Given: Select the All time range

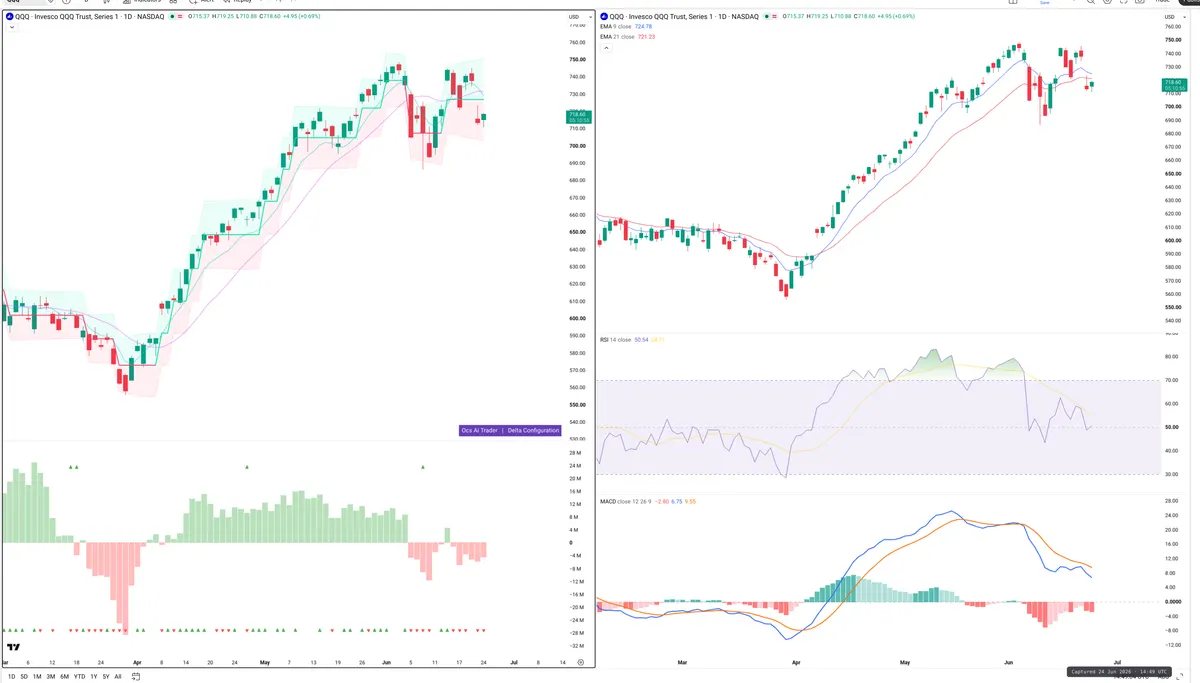Looking at the screenshot, I should [118, 677].
